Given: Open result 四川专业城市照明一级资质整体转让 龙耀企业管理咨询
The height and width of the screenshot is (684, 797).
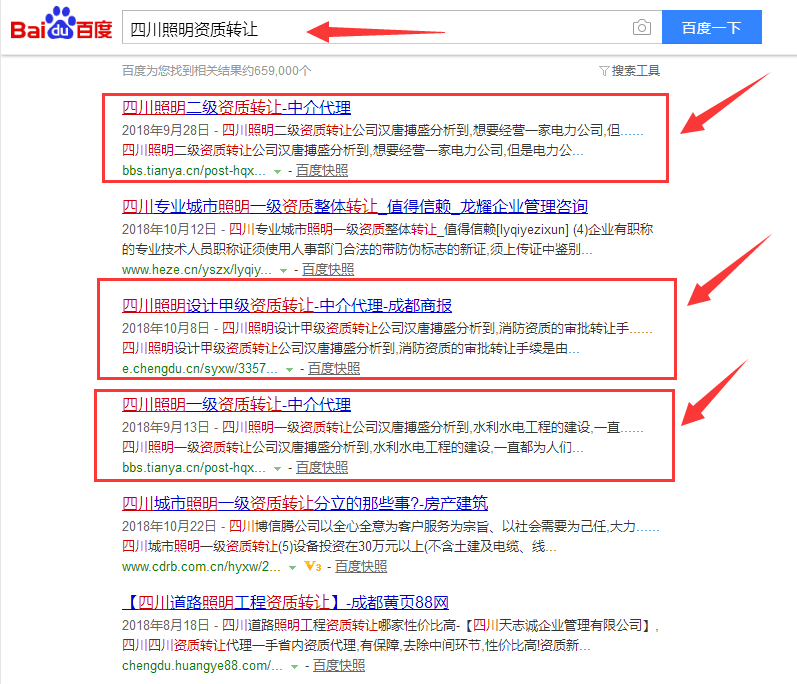Looking at the screenshot, I should tap(355, 206).
